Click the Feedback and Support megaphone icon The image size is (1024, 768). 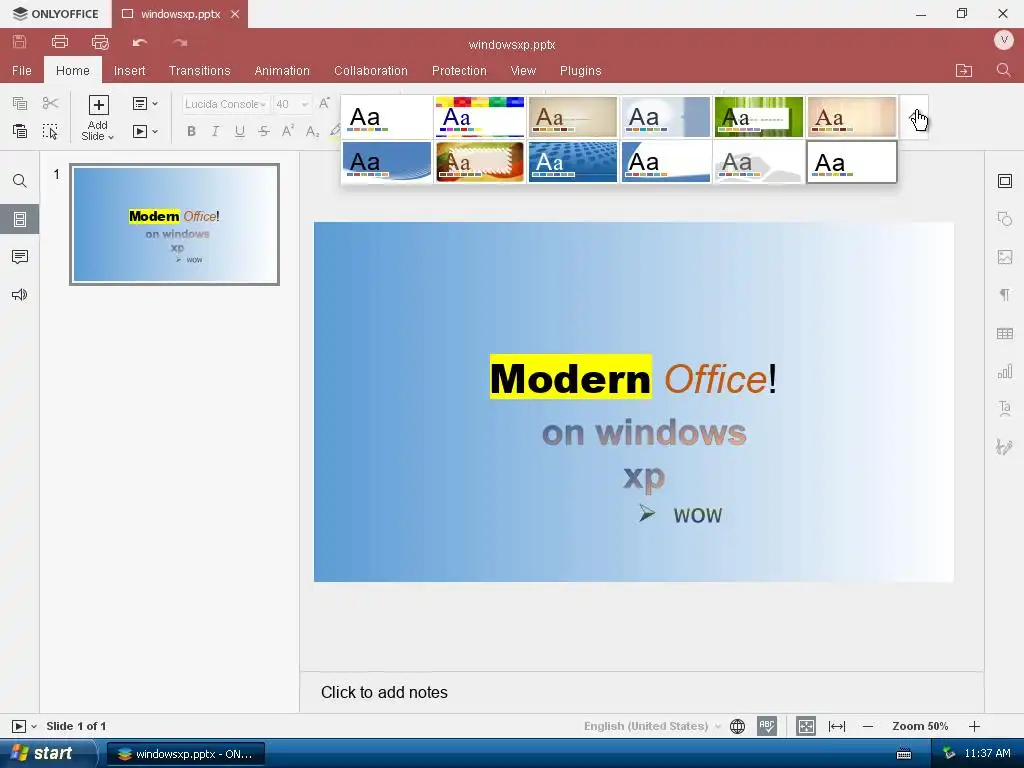pyautogui.click(x=20, y=295)
